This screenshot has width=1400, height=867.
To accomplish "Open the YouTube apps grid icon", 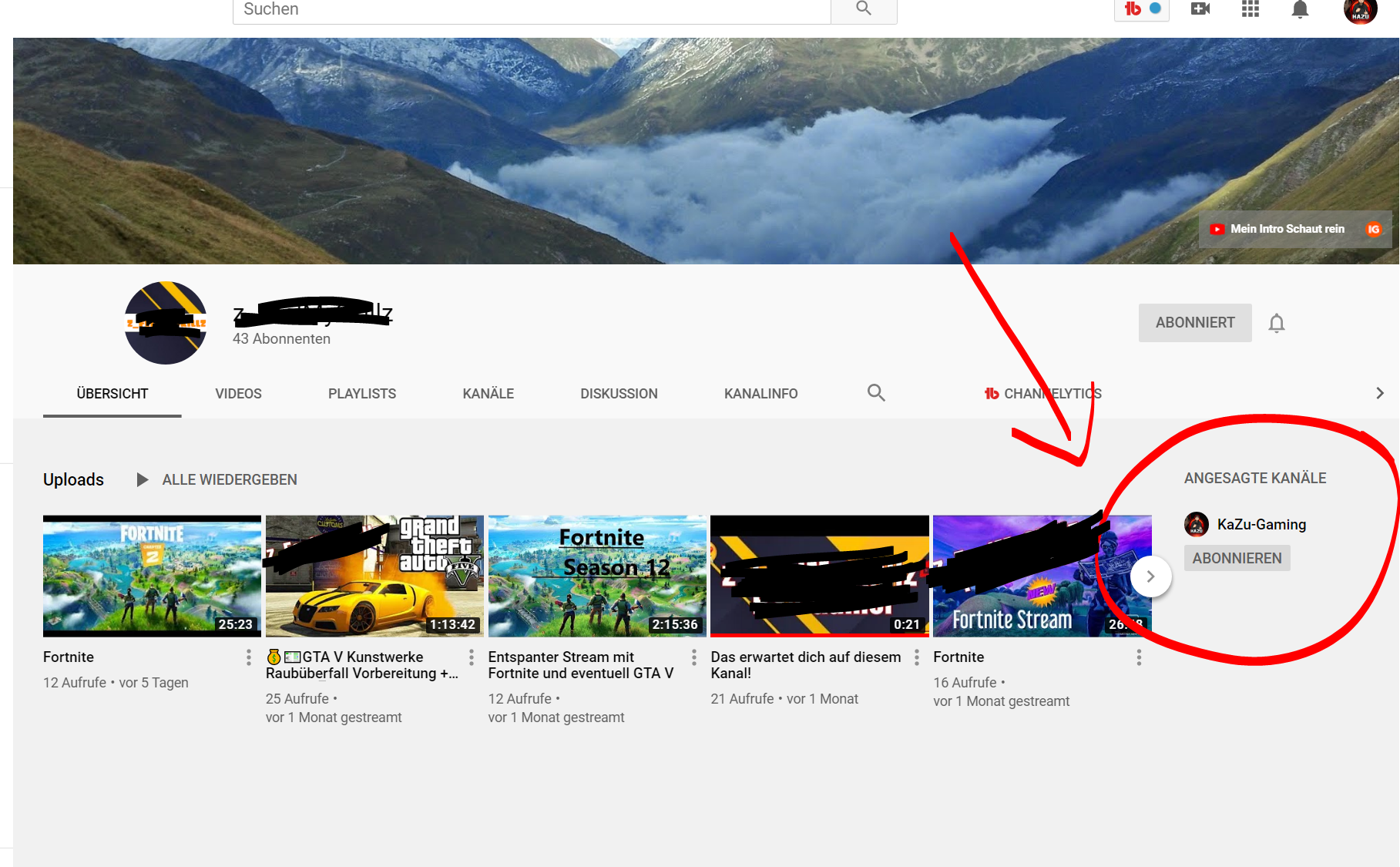I will [1250, 9].
